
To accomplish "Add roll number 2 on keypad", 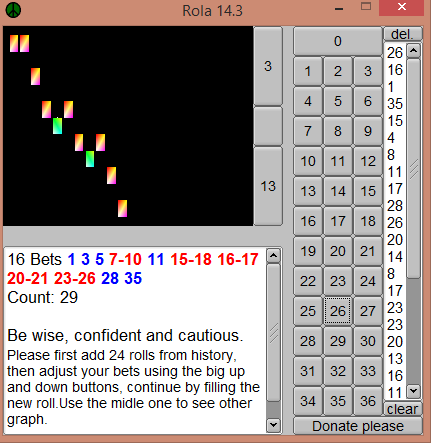I will (x=338, y=71).
